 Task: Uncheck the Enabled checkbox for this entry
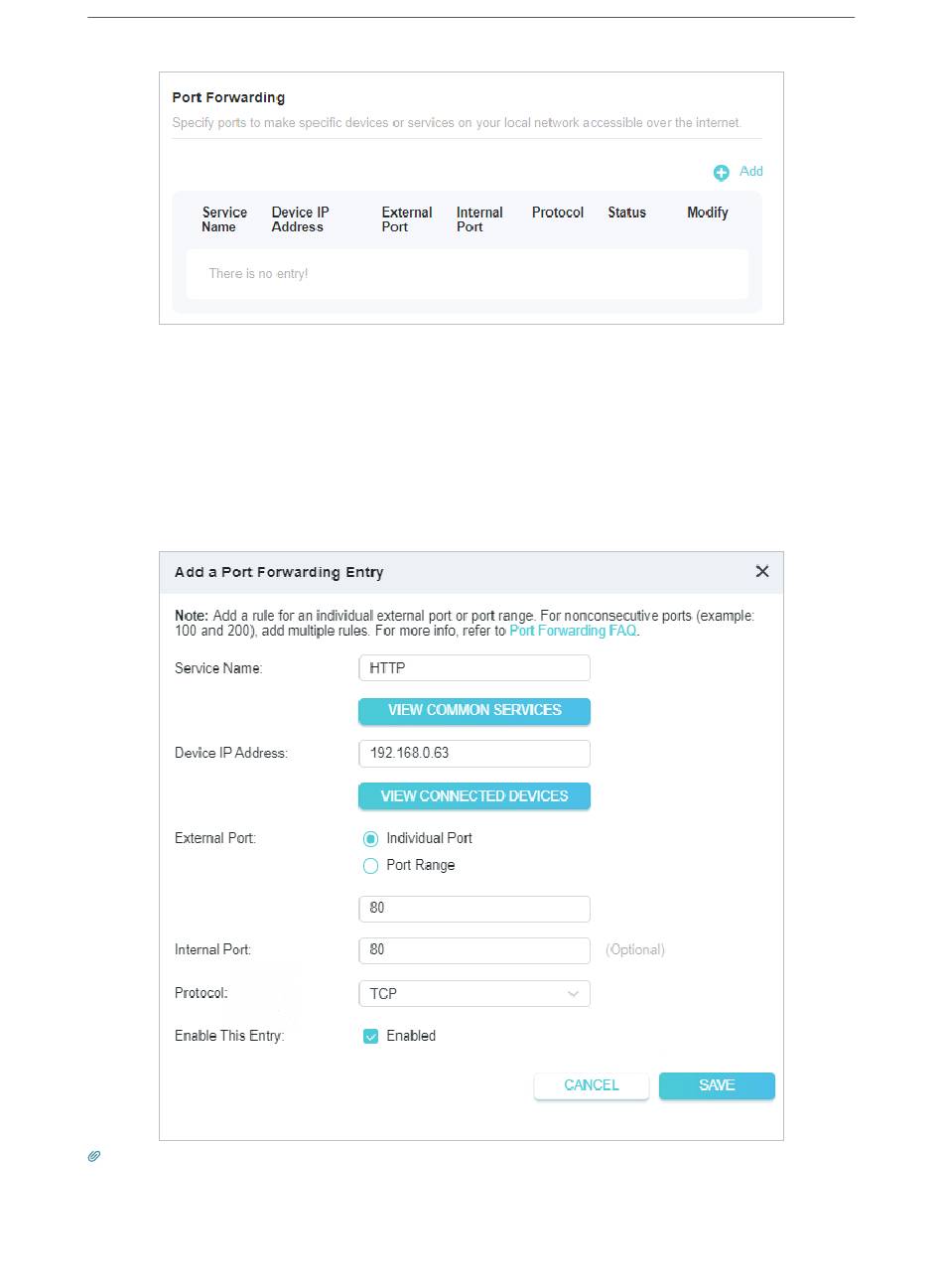370,1037
